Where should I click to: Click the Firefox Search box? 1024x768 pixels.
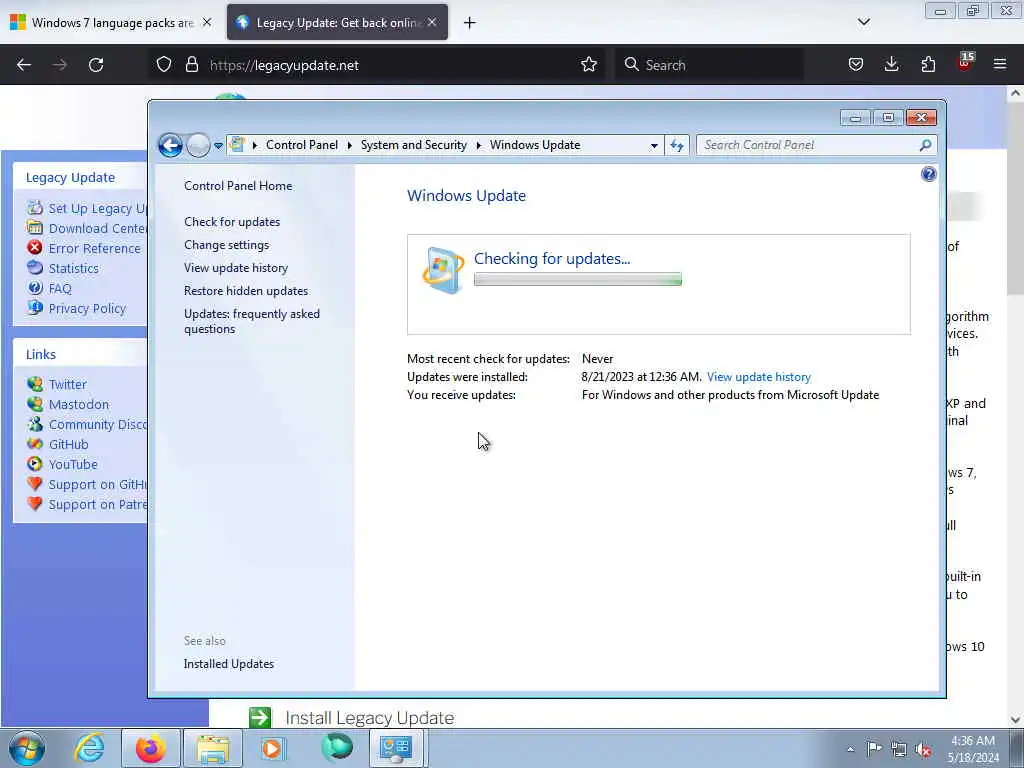[x=709, y=65]
